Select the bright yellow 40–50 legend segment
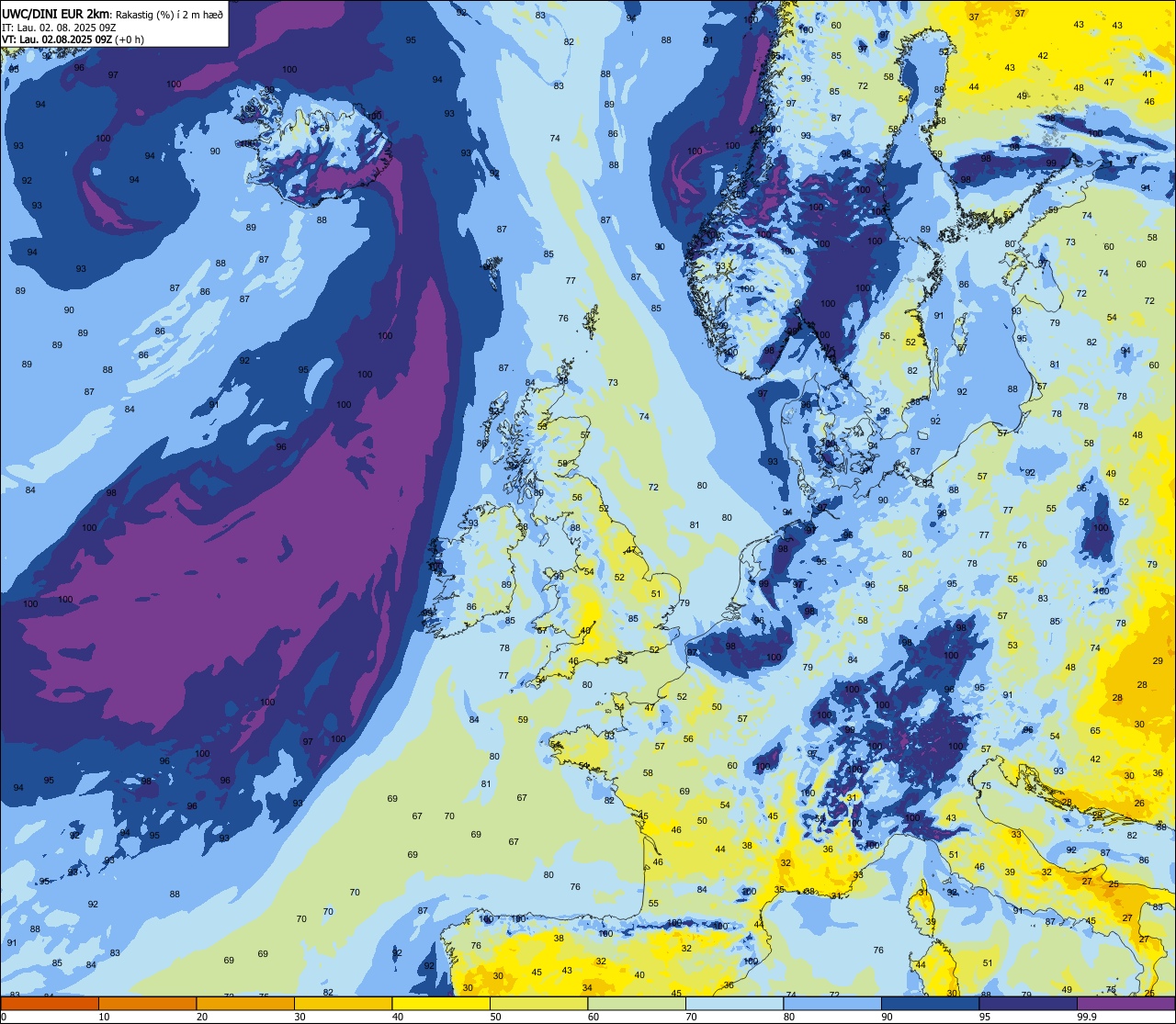The image size is (1176, 1024). coord(441,1003)
